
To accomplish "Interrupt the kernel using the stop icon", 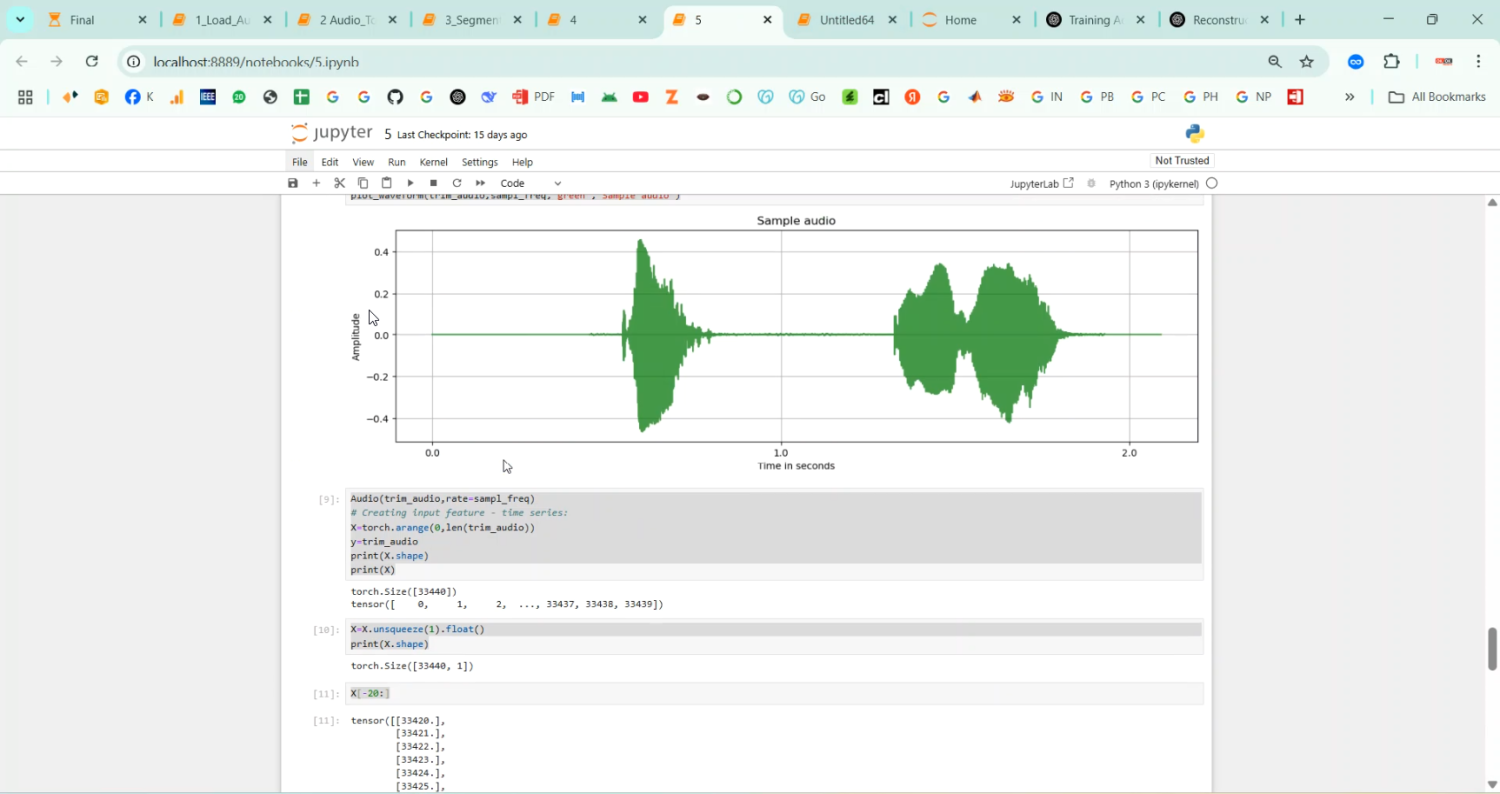I will pyautogui.click(x=433, y=183).
